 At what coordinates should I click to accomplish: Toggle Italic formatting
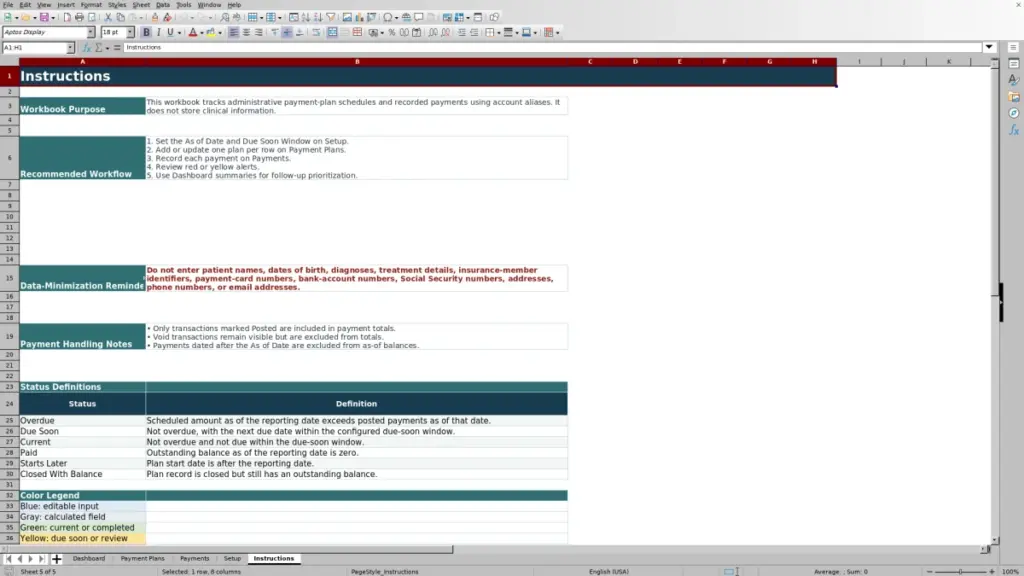coord(158,32)
